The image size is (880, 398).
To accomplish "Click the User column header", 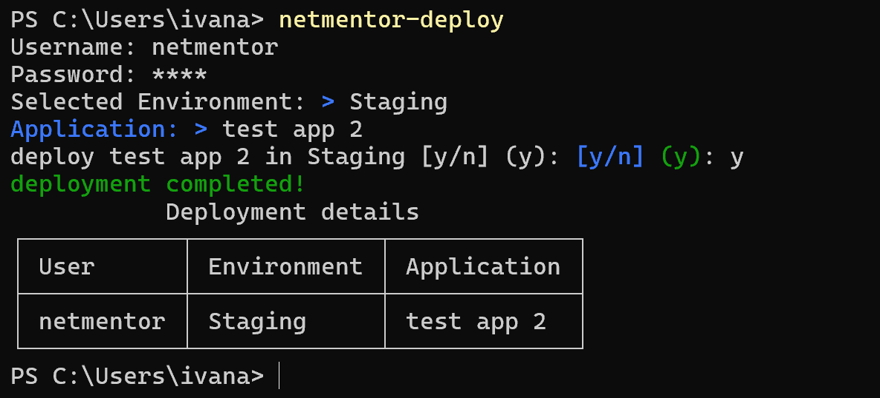I will point(67,267).
